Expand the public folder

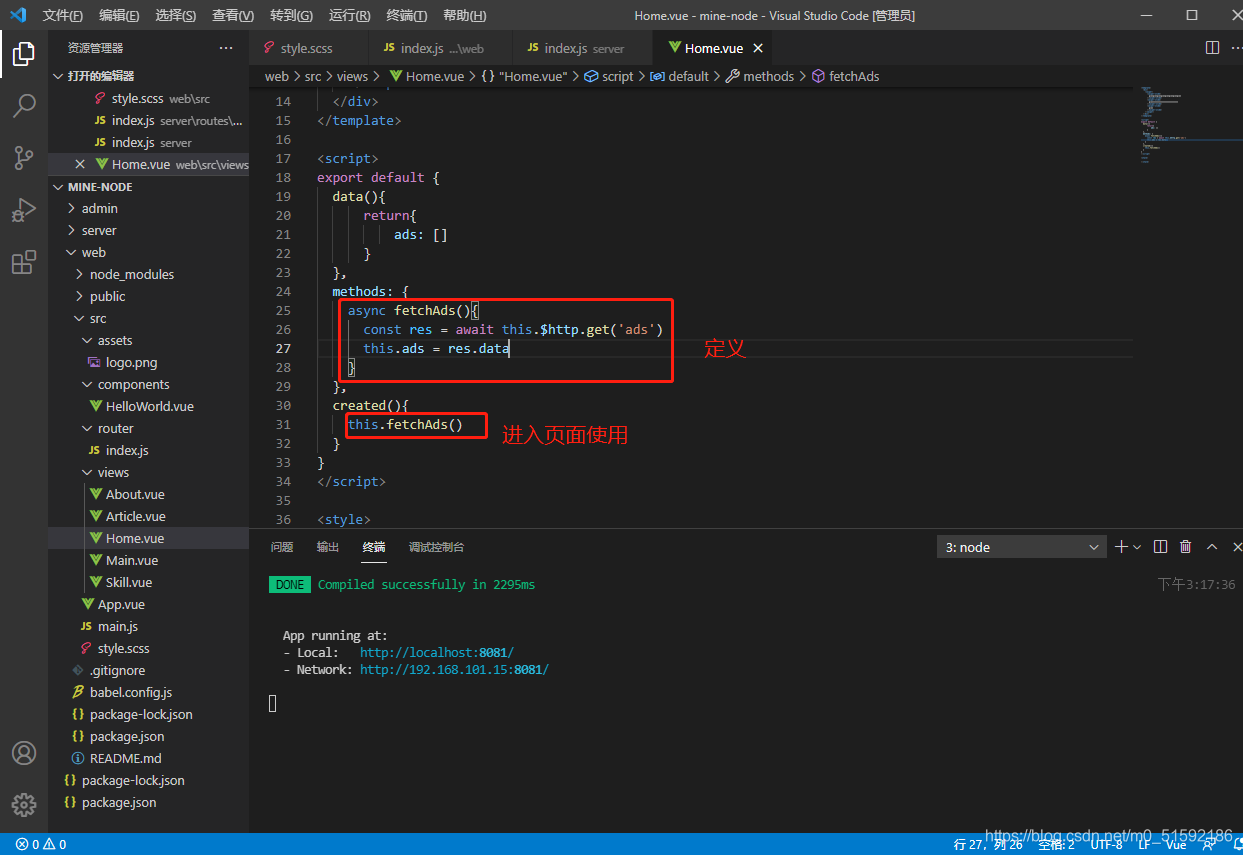click(x=148, y=296)
